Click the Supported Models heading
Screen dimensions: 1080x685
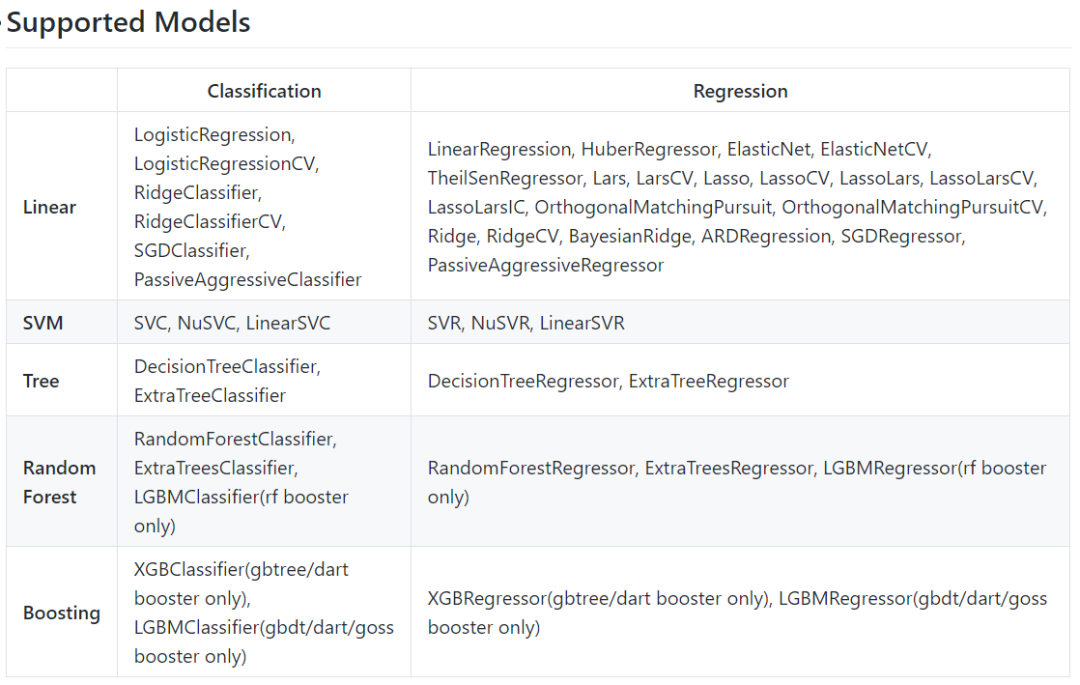(x=128, y=22)
